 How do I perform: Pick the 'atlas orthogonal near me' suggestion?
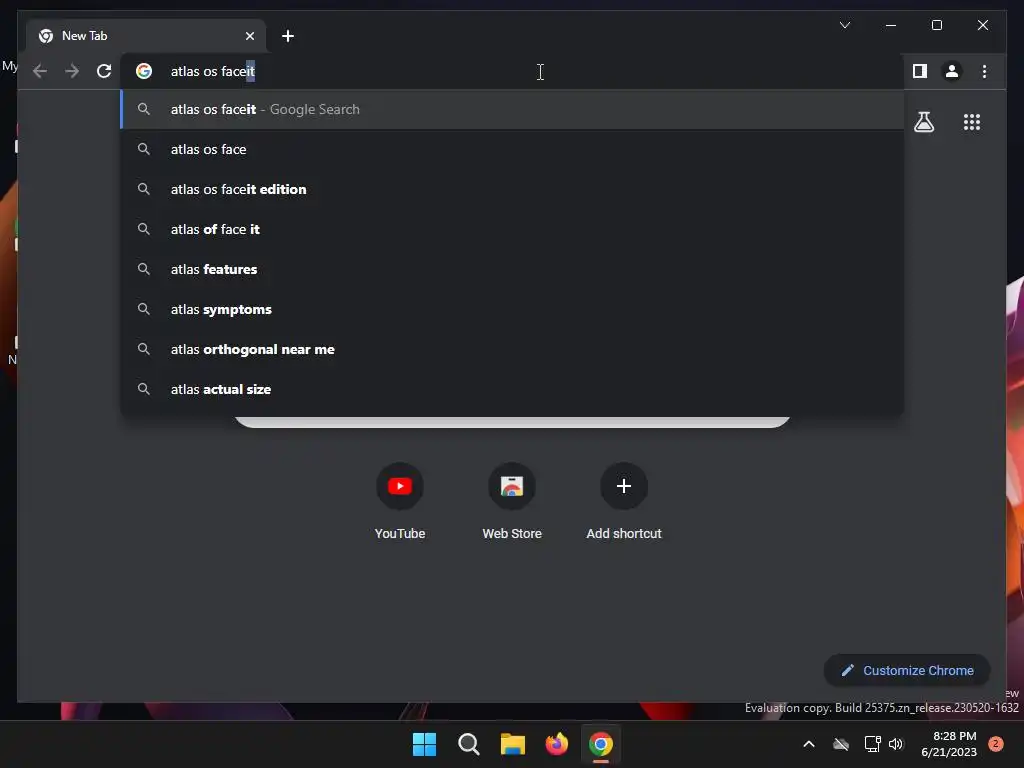point(512,349)
